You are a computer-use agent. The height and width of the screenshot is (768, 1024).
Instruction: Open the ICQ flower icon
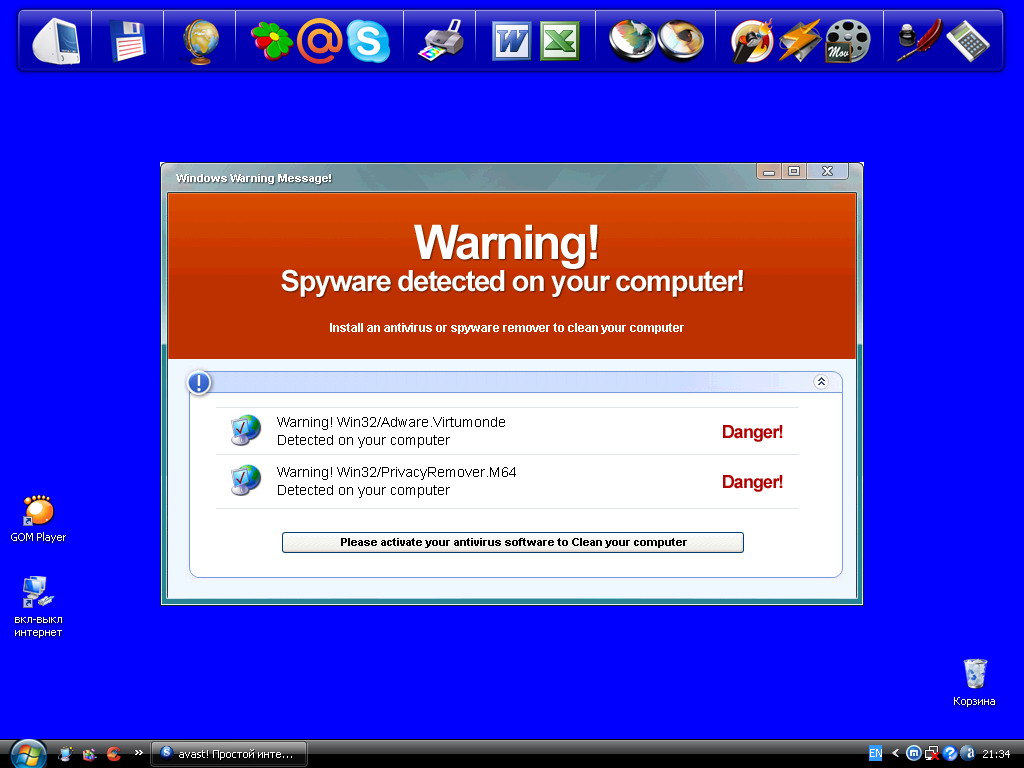click(x=271, y=41)
